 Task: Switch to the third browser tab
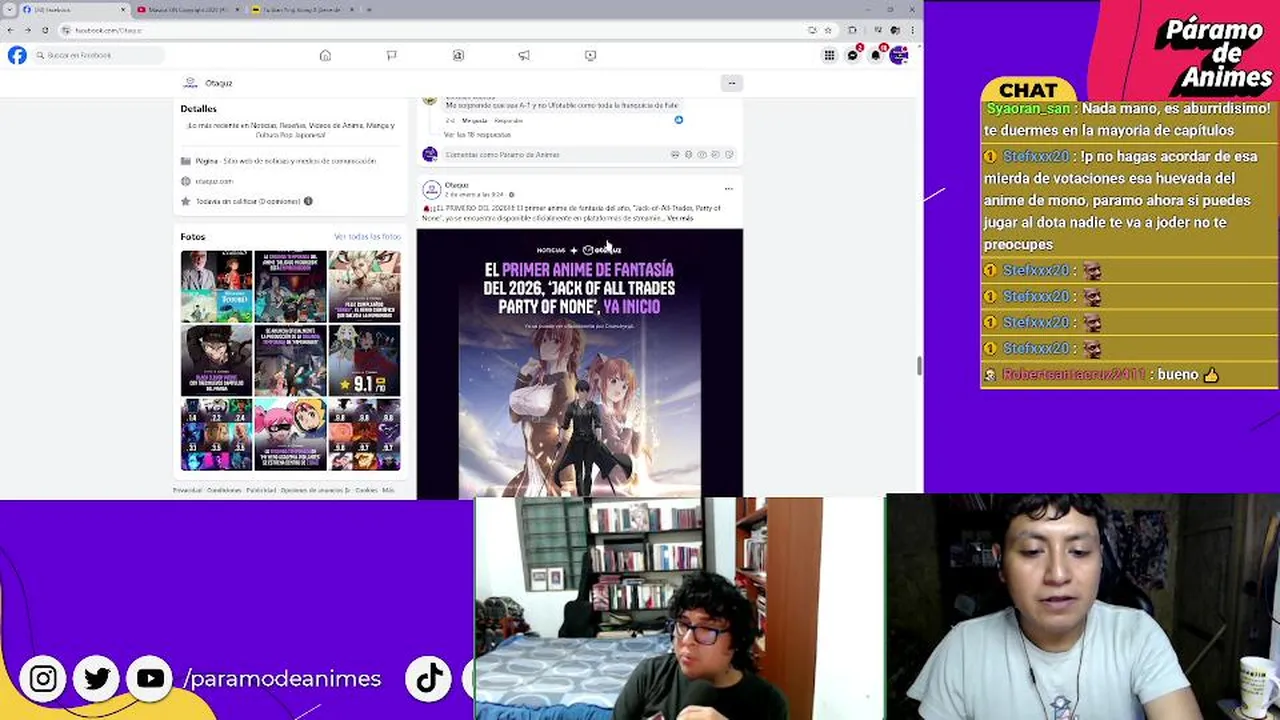point(300,9)
